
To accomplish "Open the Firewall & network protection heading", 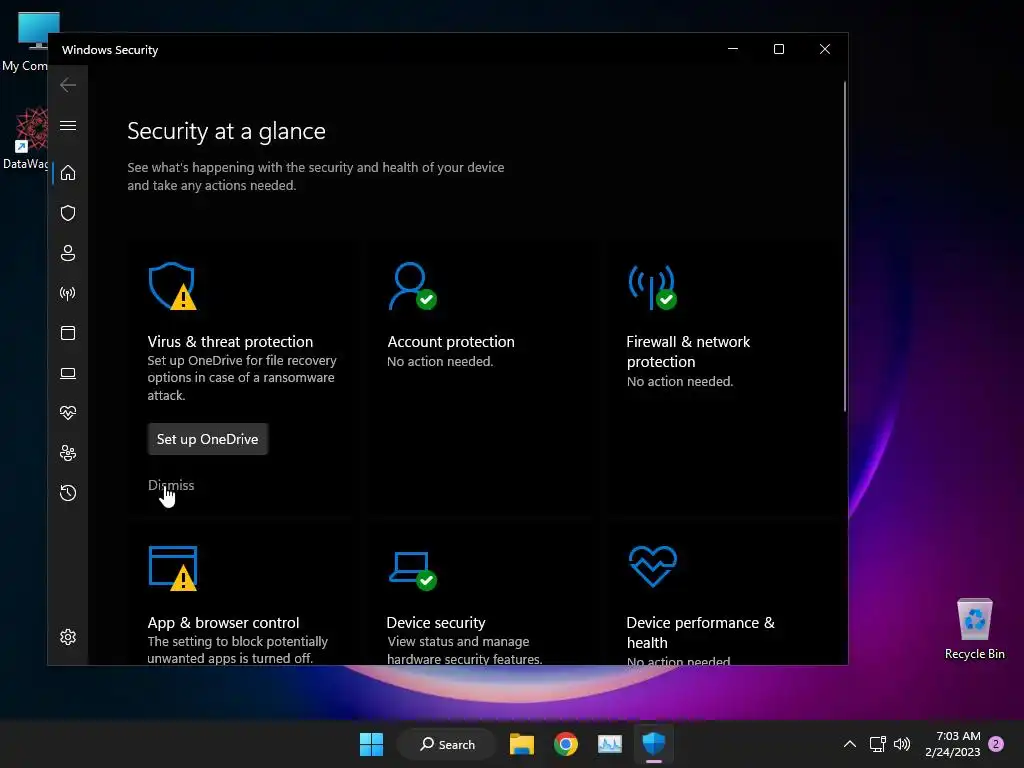I will tap(688, 351).
